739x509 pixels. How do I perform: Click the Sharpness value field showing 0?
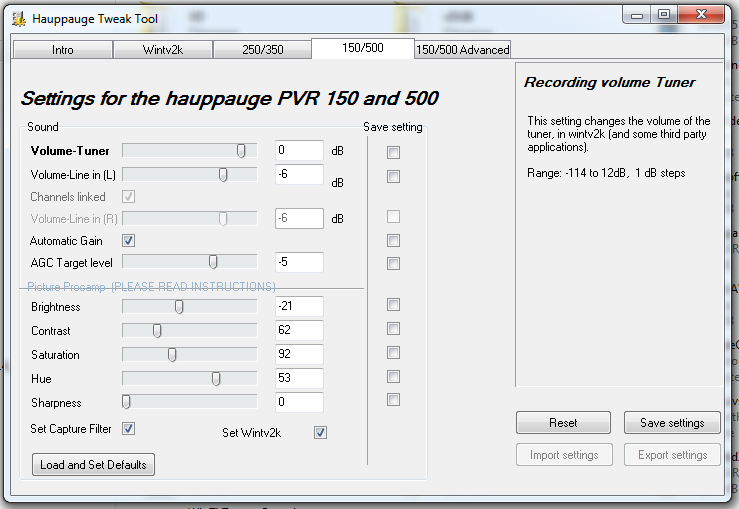tap(299, 402)
